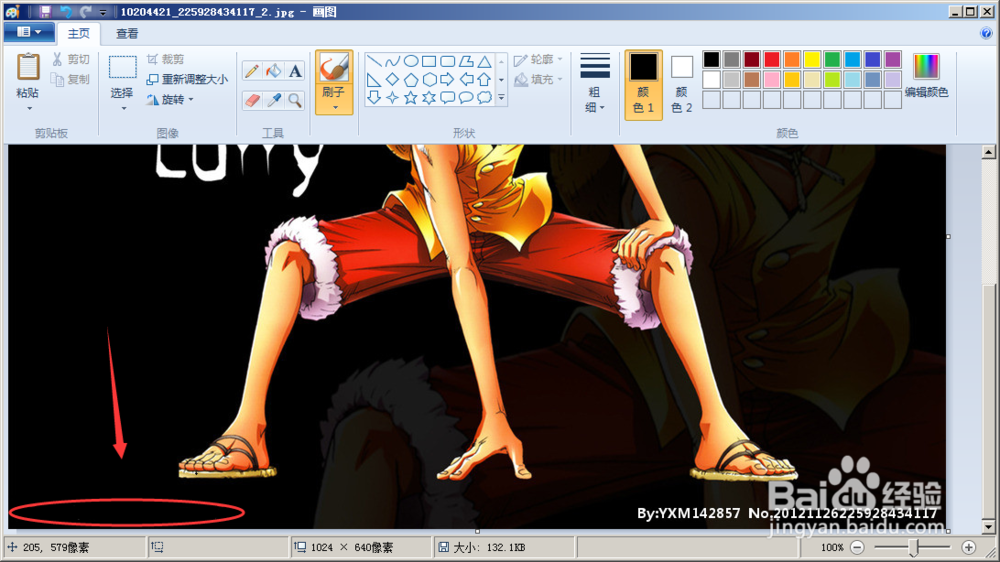
Task: Click the Brushes (刷子) icon
Action: coord(334,67)
